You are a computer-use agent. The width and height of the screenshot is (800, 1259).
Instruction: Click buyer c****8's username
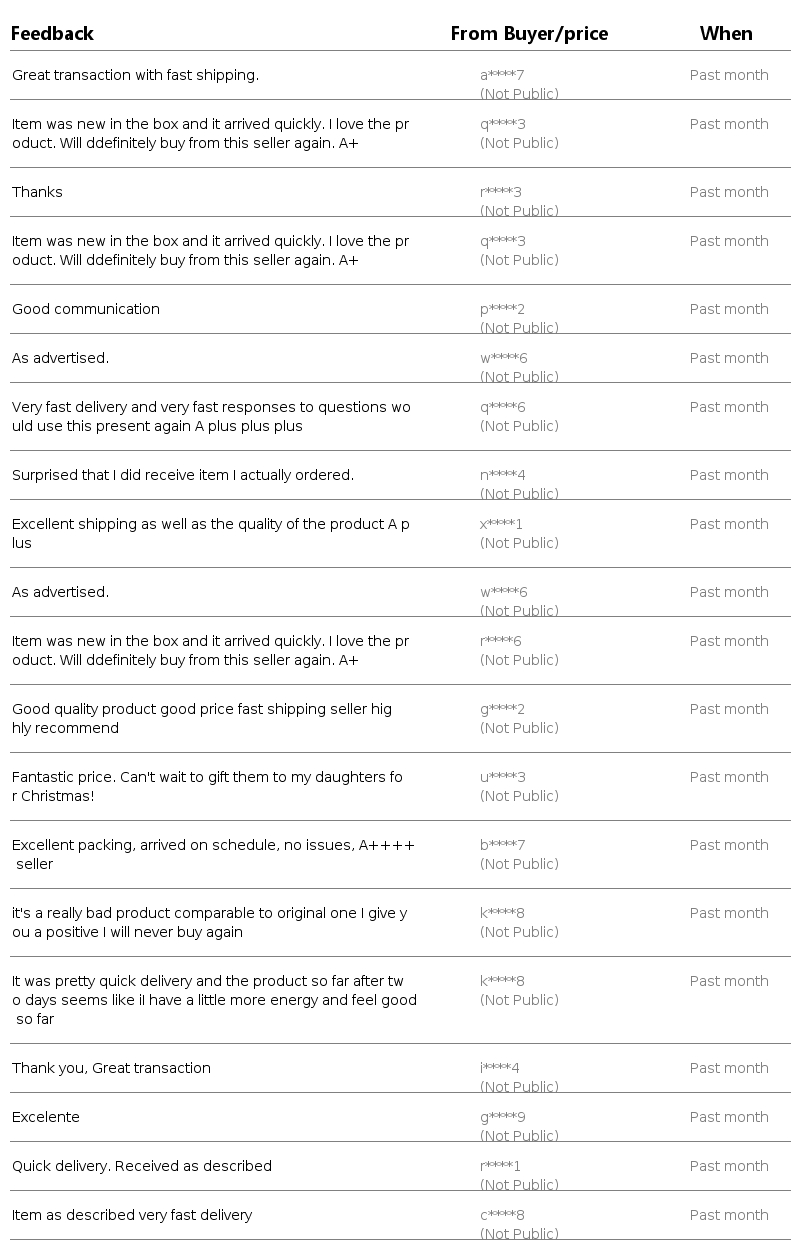click(x=502, y=1215)
